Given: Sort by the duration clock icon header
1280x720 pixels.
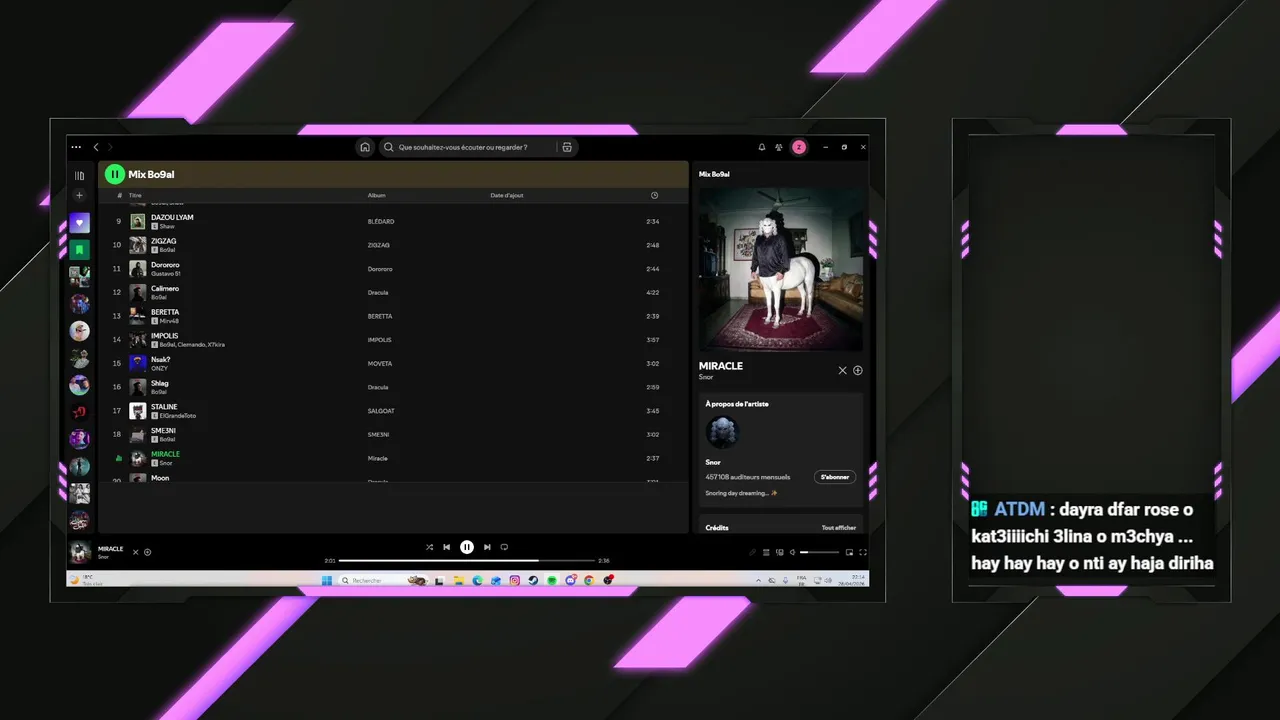Looking at the screenshot, I should pyautogui.click(x=654, y=195).
